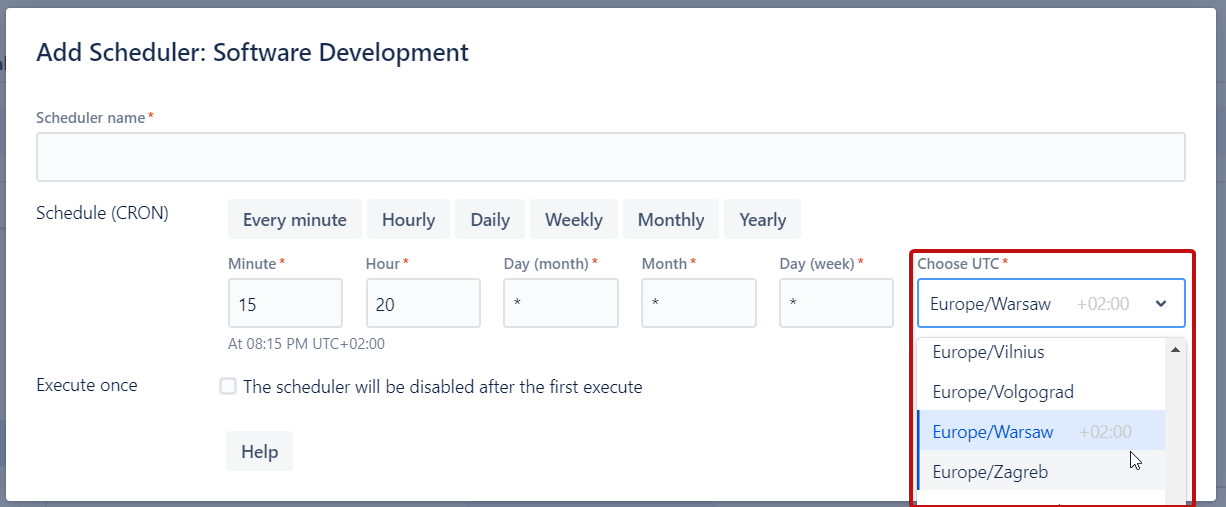
Task: Click the Day (week) field
Action: [836, 303]
